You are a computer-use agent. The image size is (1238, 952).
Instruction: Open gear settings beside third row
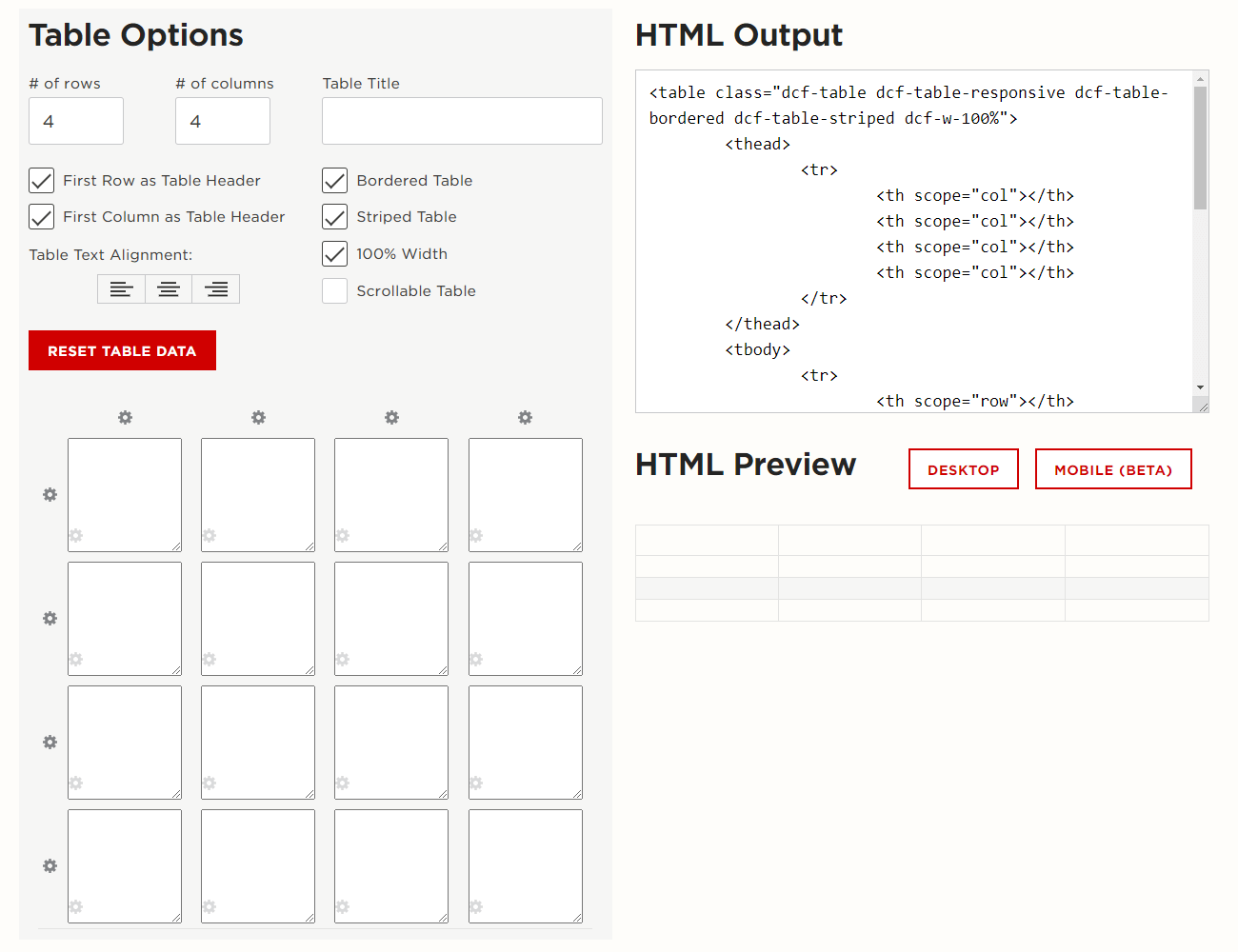pos(50,743)
